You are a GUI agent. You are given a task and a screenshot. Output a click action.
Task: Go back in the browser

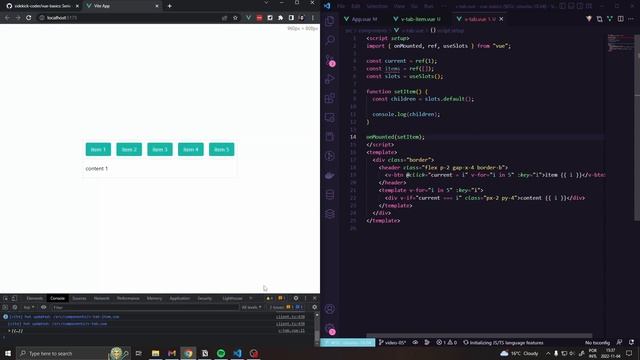[7, 18]
